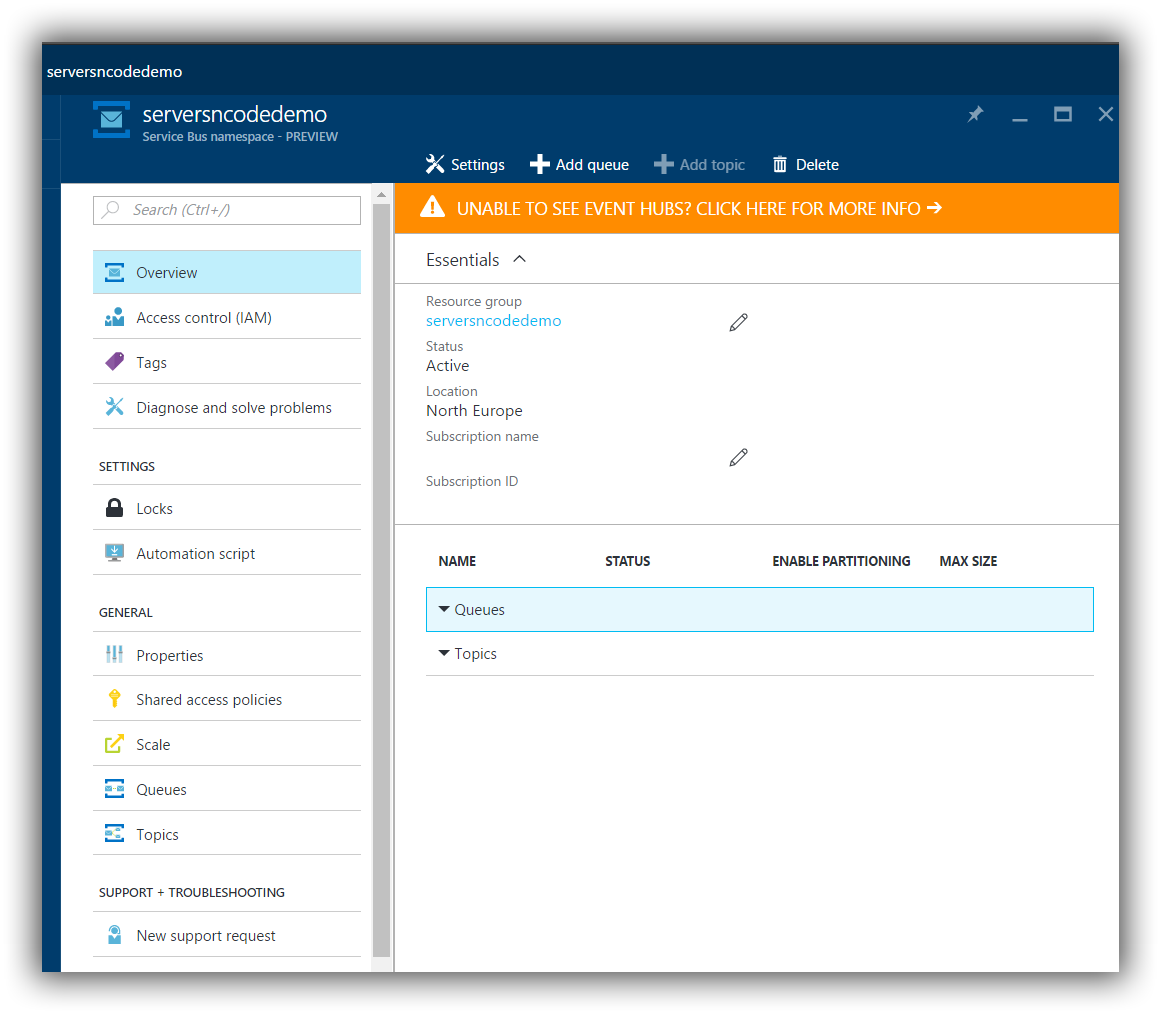Collapse the Essentials section chevron
This screenshot has height=1014, width=1161.
click(x=520, y=259)
